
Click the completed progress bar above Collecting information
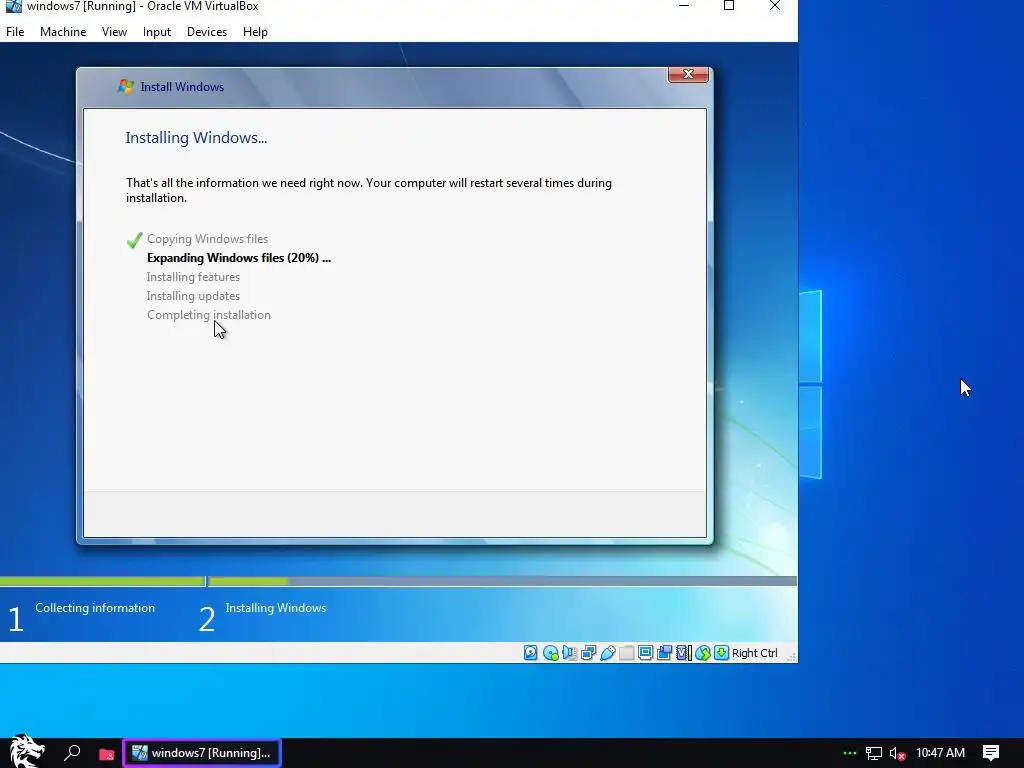click(103, 581)
